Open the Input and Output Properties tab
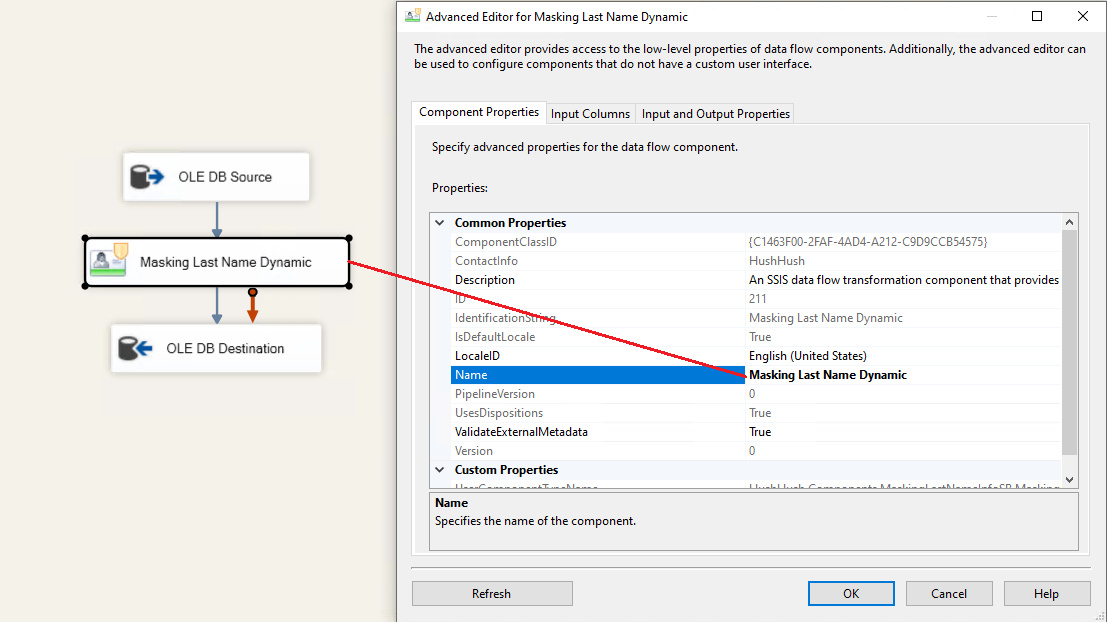1107x622 pixels. coord(715,114)
